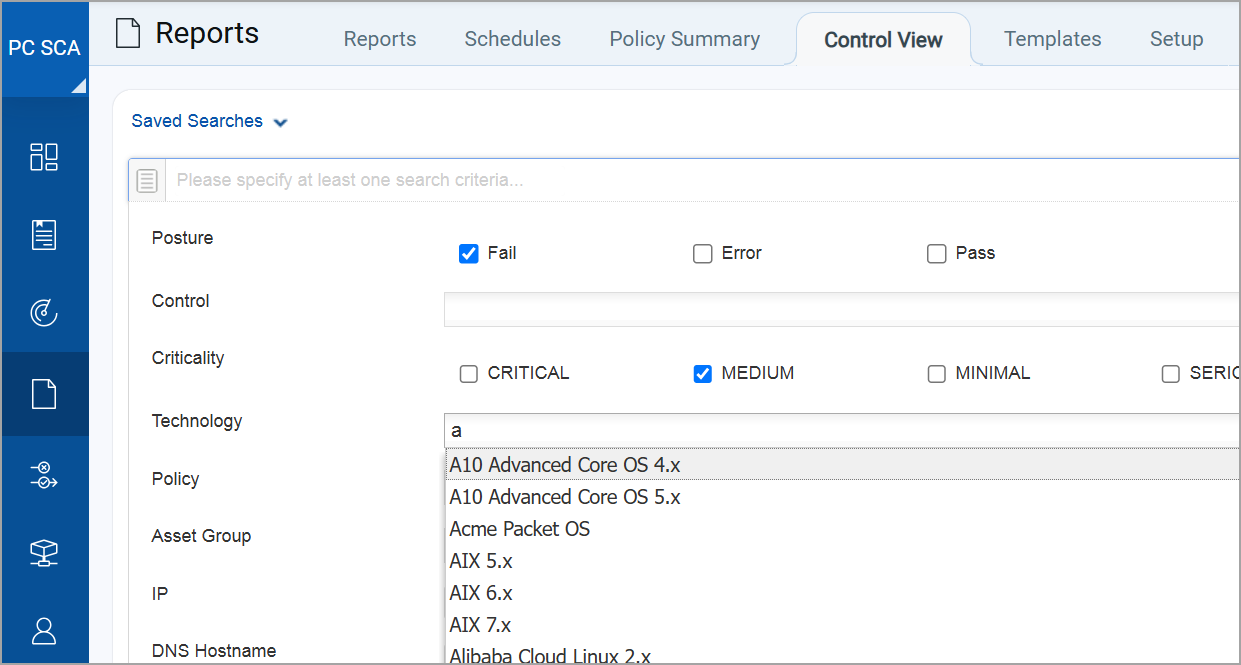
Task: Click the Control input field
Action: coord(841,310)
